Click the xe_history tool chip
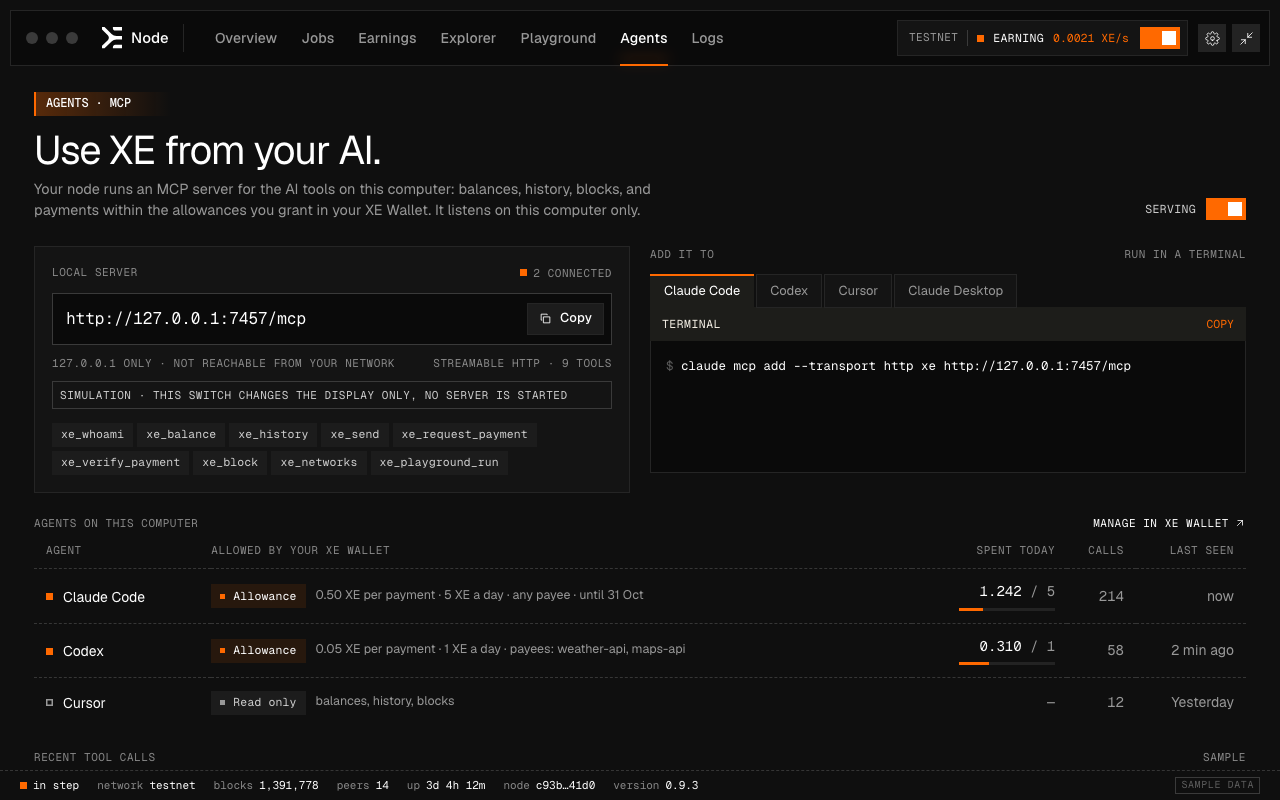Screen dimensions: 1280x800 [x=273, y=435]
